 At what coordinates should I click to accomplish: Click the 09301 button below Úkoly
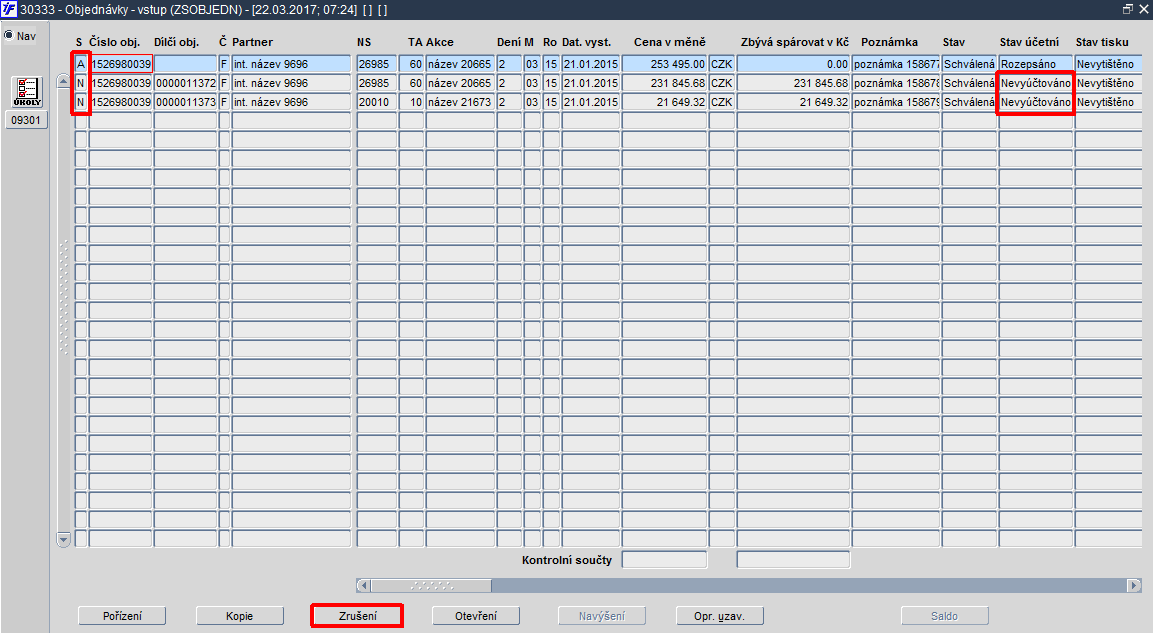[26, 120]
